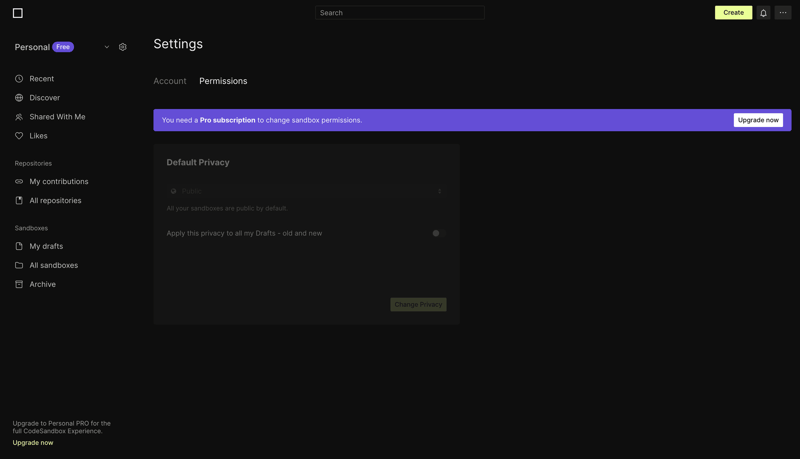
Task: Click the Change Privacy button
Action: tap(418, 304)
